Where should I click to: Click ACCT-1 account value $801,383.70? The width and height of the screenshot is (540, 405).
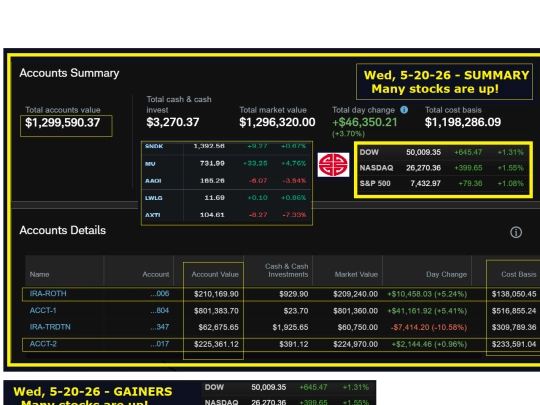216,311
